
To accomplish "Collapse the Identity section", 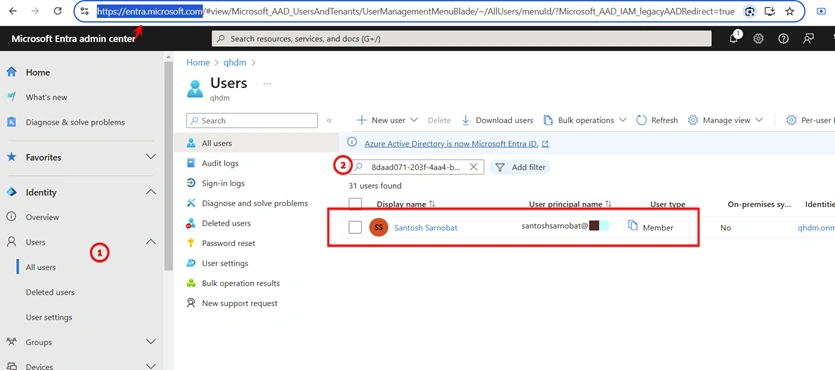I will click(x=151, y=192).
